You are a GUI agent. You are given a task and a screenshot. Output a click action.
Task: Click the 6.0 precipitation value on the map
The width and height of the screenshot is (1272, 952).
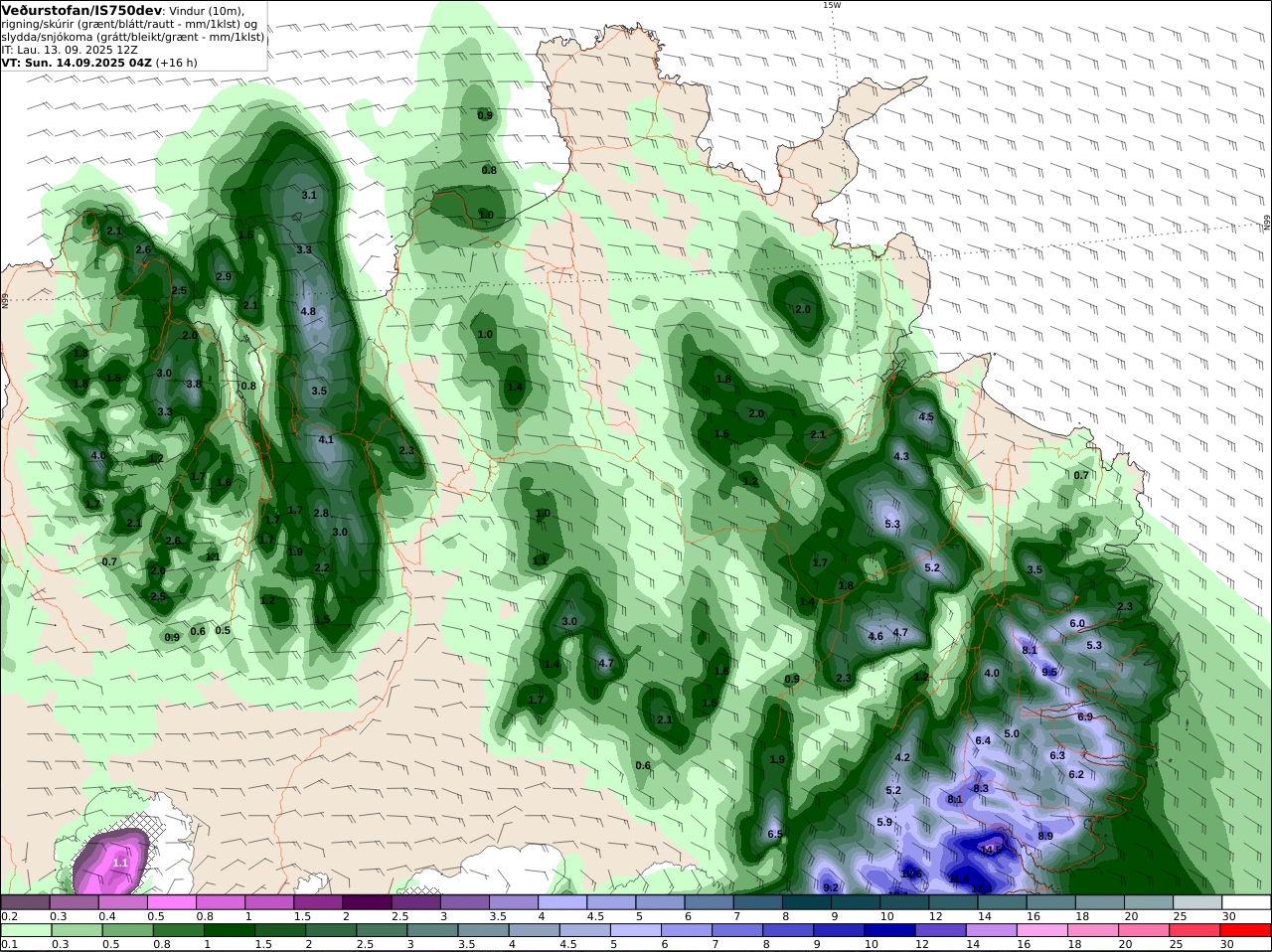point(1077,623)
